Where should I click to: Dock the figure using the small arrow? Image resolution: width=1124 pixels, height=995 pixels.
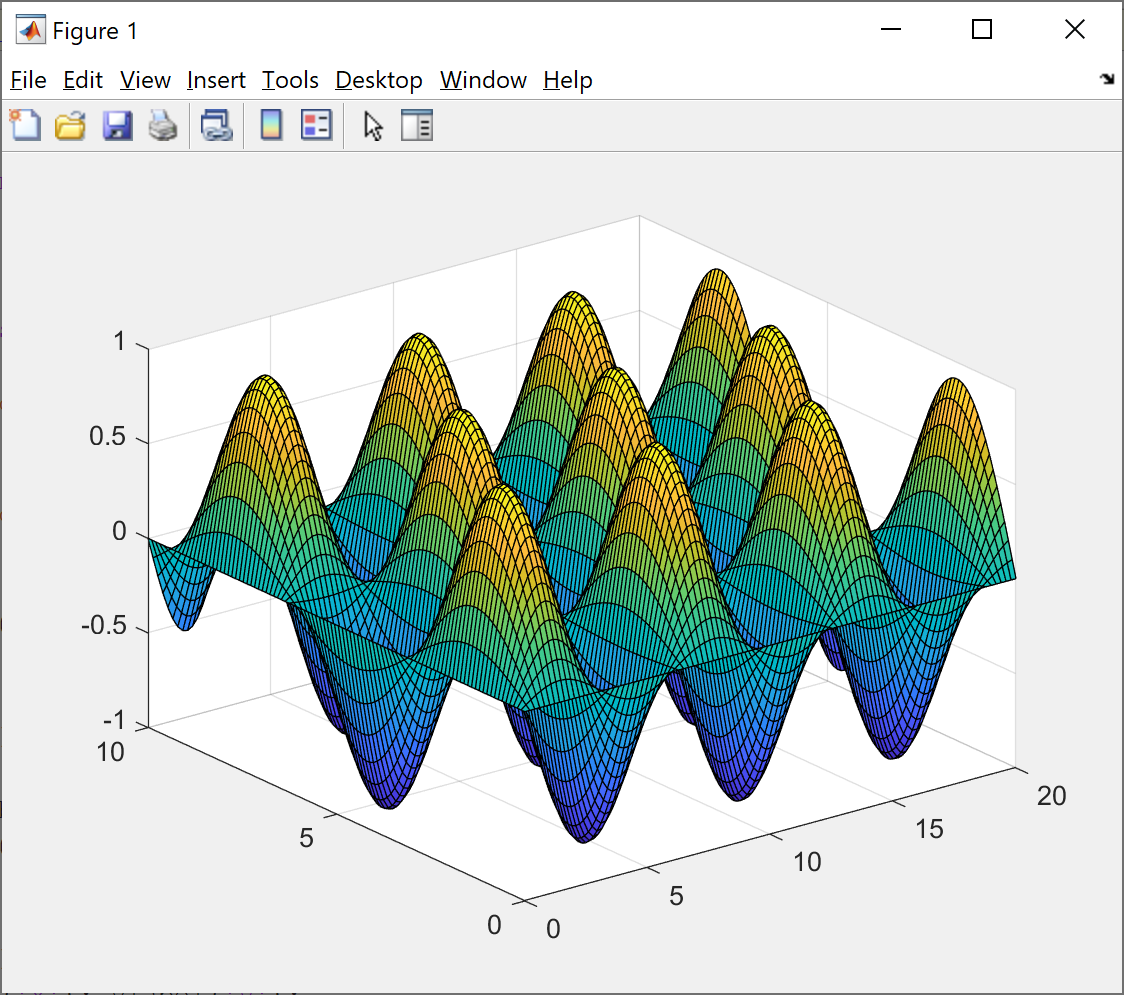tap(1107, 79)
